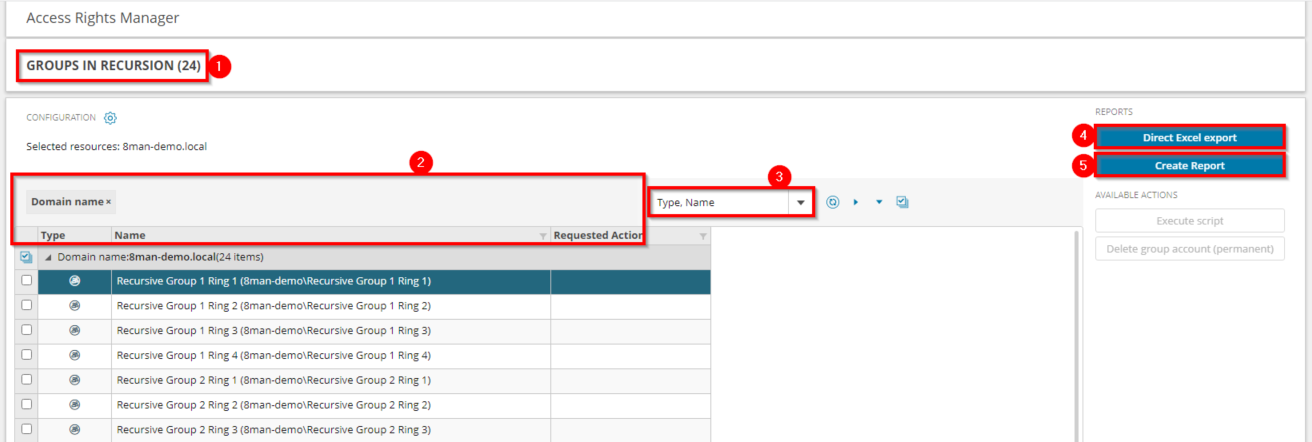This screenshot has height=442, width=1312.
Task: Click the Create Report button
Action: 1189,165
